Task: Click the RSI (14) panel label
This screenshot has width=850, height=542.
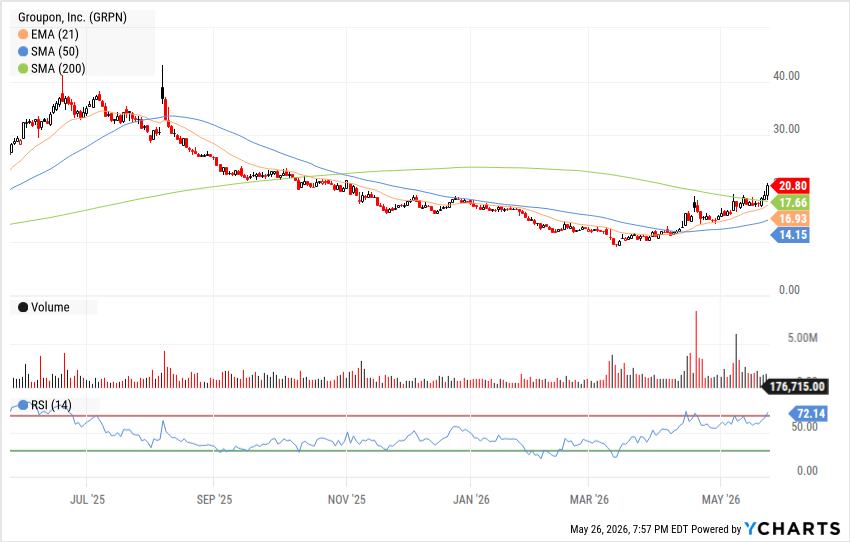Action: point(51,405)
